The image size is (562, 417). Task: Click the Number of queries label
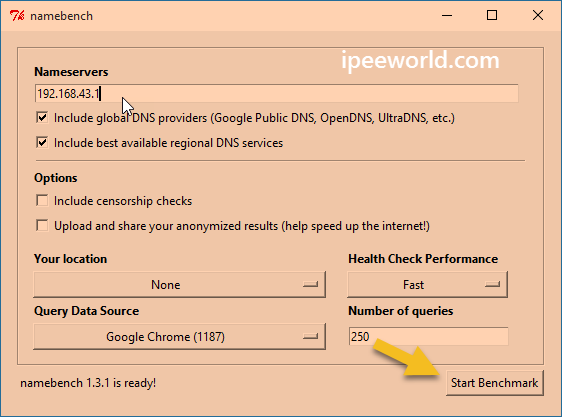[401, 311]
